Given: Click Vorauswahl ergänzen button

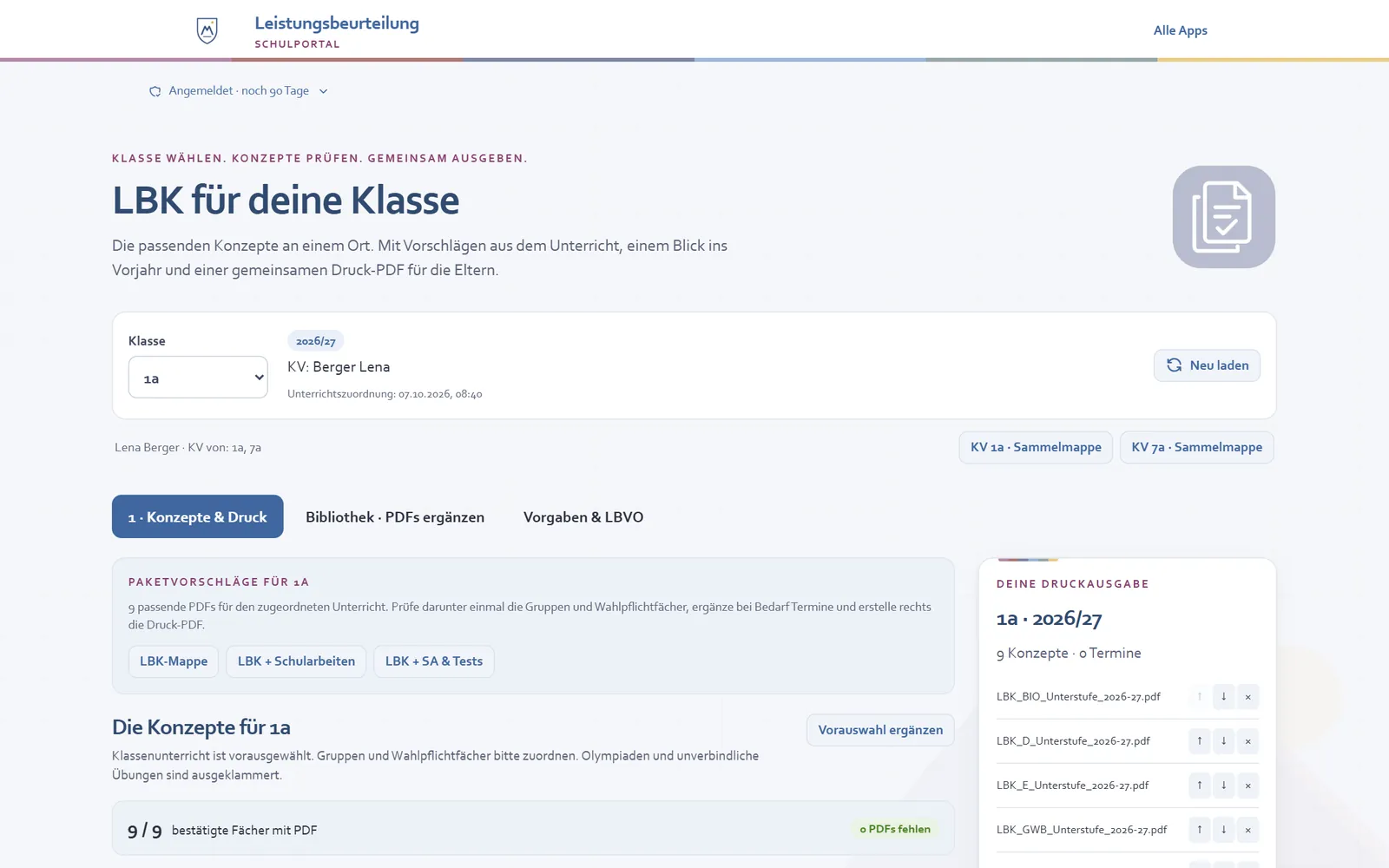Looking at the screenshot, I should click(x=880, y=730).
